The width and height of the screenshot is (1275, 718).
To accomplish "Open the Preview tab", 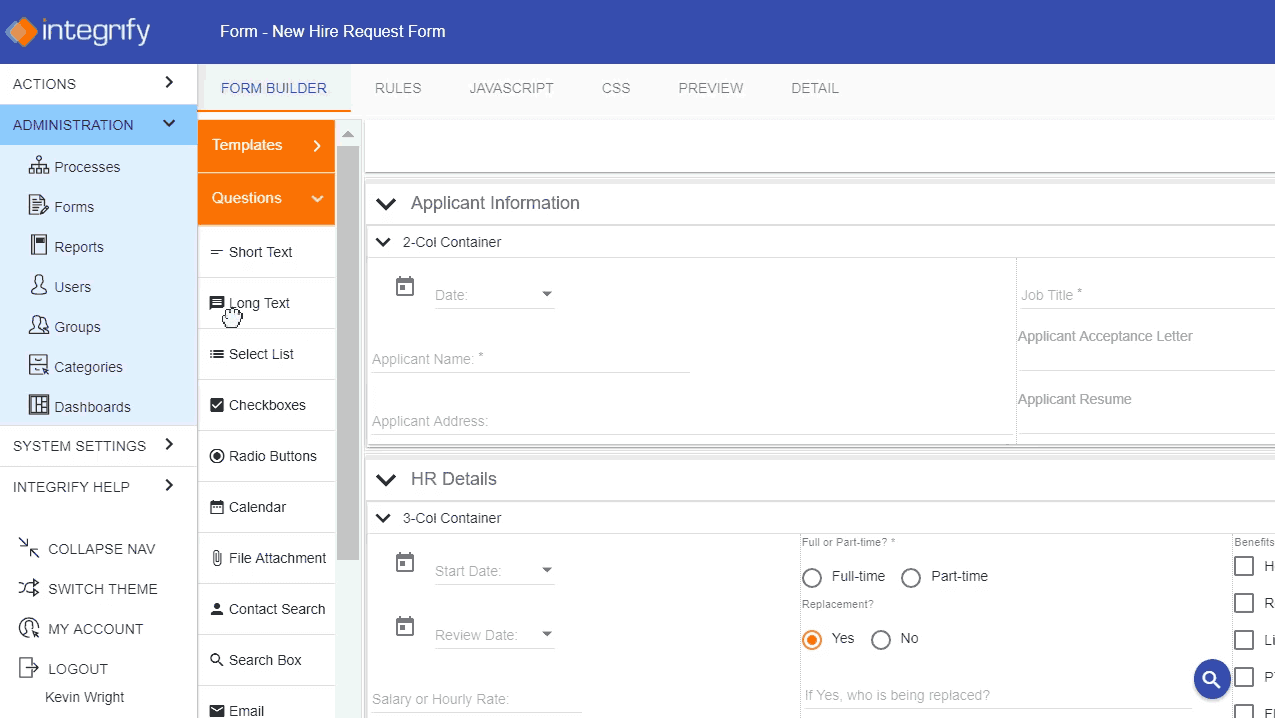I will tap(711, 88).
